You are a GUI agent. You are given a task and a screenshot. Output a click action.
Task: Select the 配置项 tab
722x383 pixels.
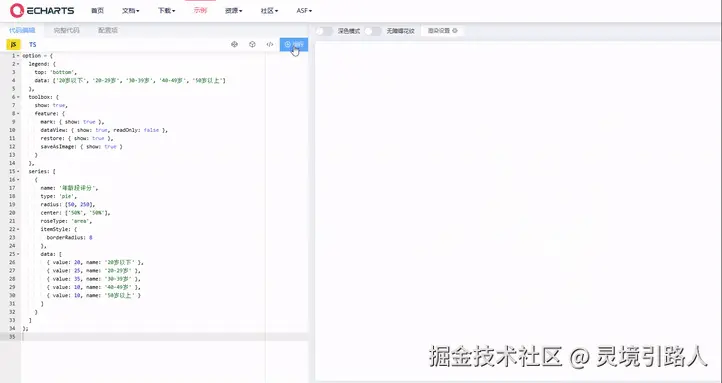tap(108, 30)
